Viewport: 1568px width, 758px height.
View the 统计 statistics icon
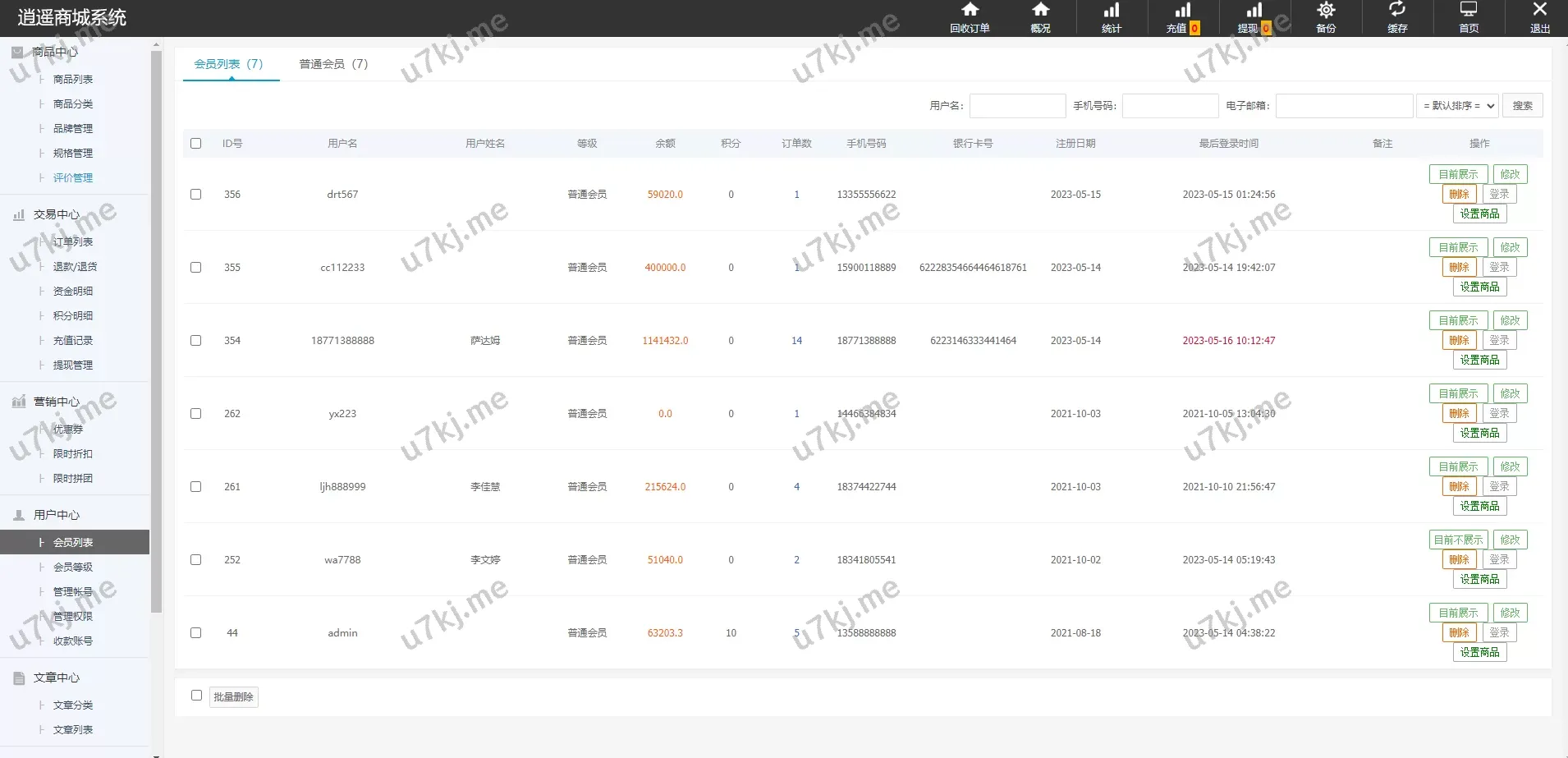(1110, 17)
